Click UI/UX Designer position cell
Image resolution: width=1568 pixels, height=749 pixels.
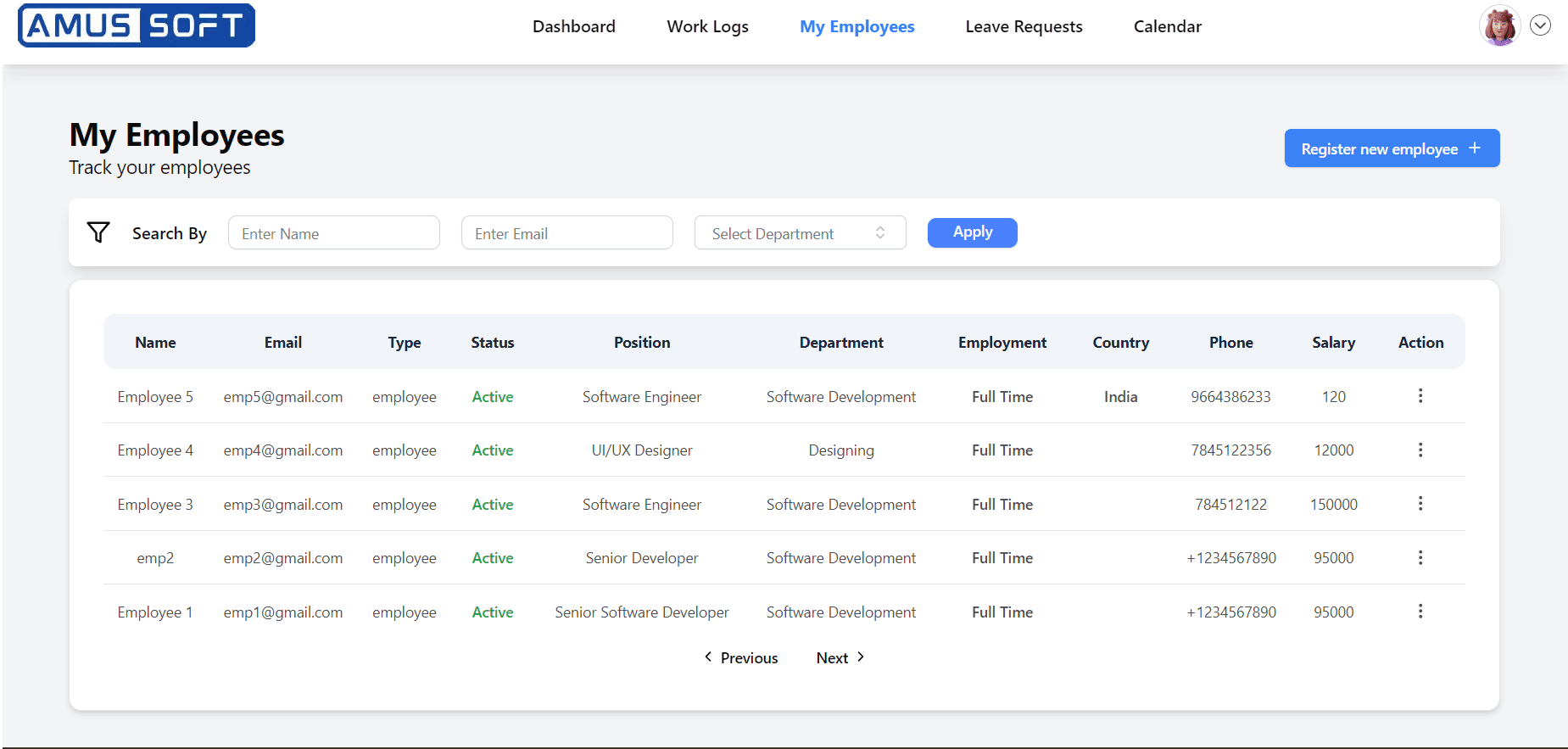pyautogui.click(x=642, y=450)
